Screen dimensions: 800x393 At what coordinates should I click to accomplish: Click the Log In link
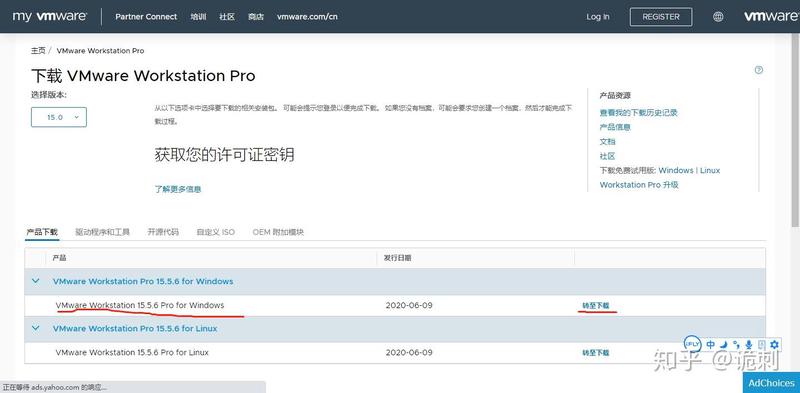[x=598, y=17]
